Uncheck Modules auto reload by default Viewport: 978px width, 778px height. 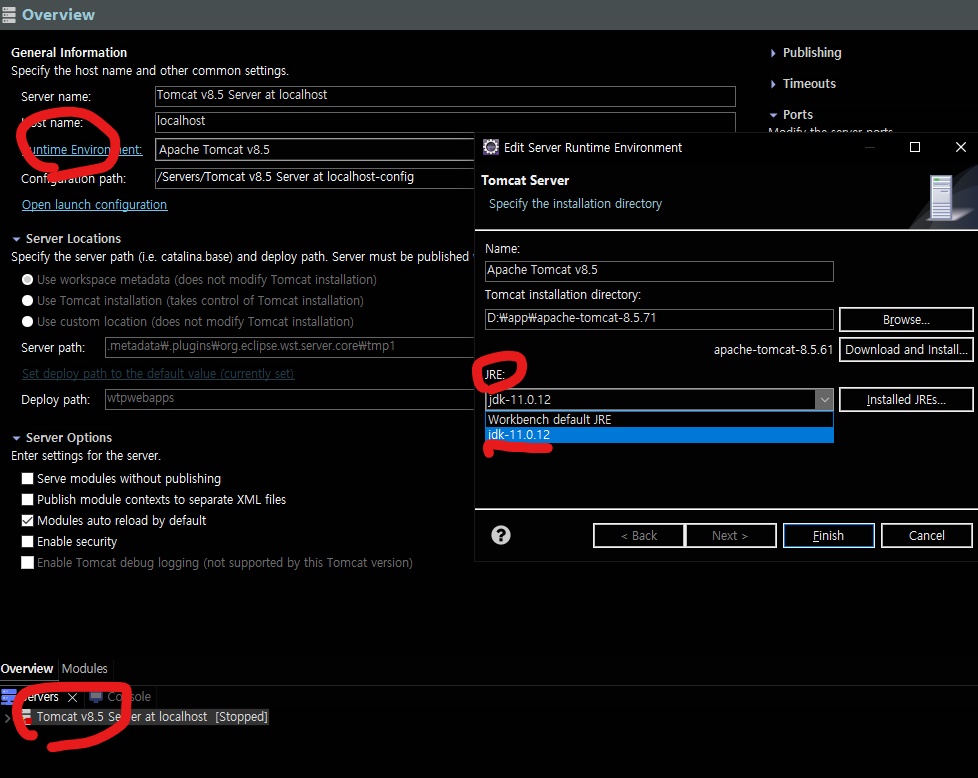27,520
